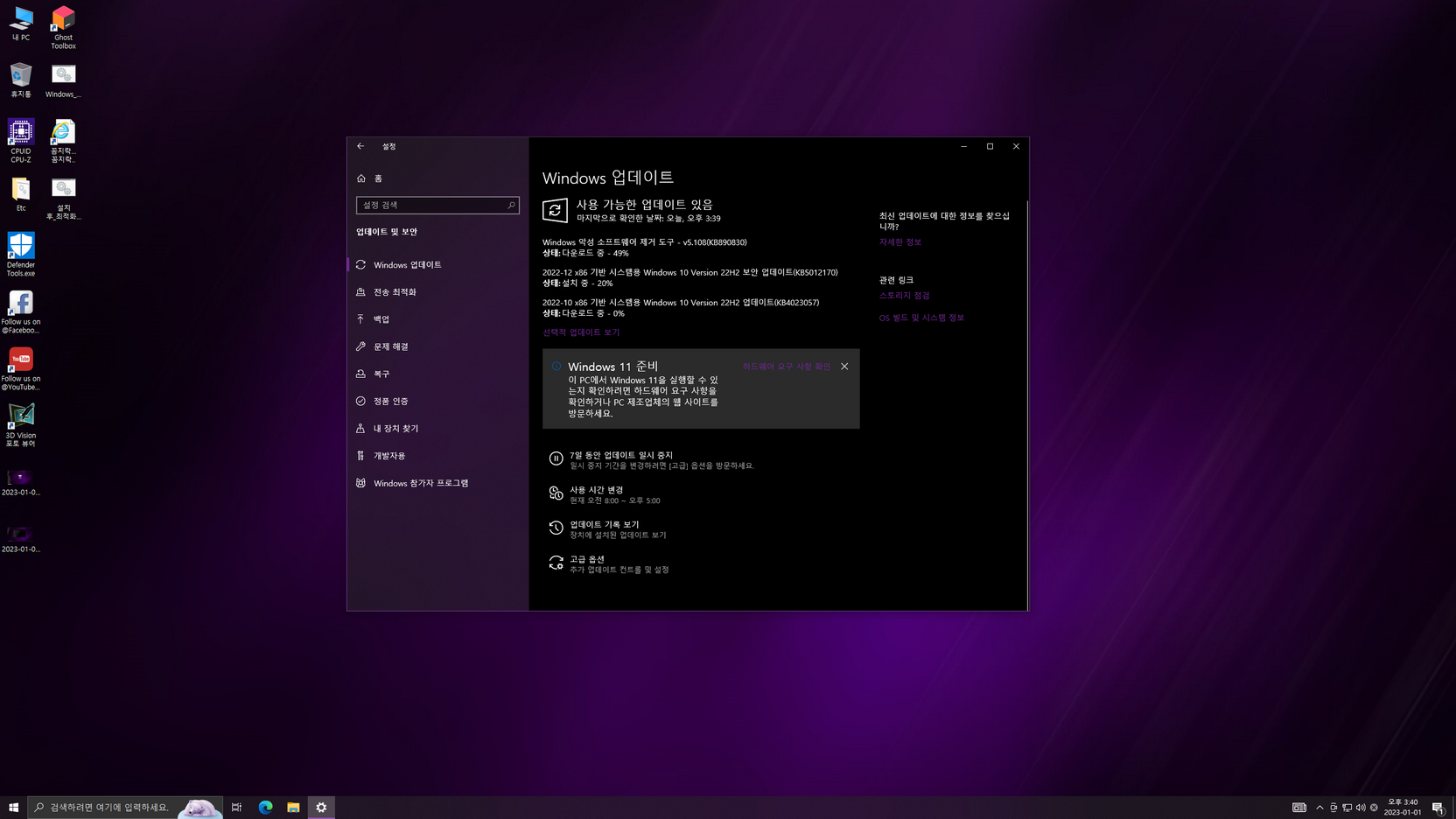
Task: Open the Home (홈) settings page
Action: pos(437,178)
